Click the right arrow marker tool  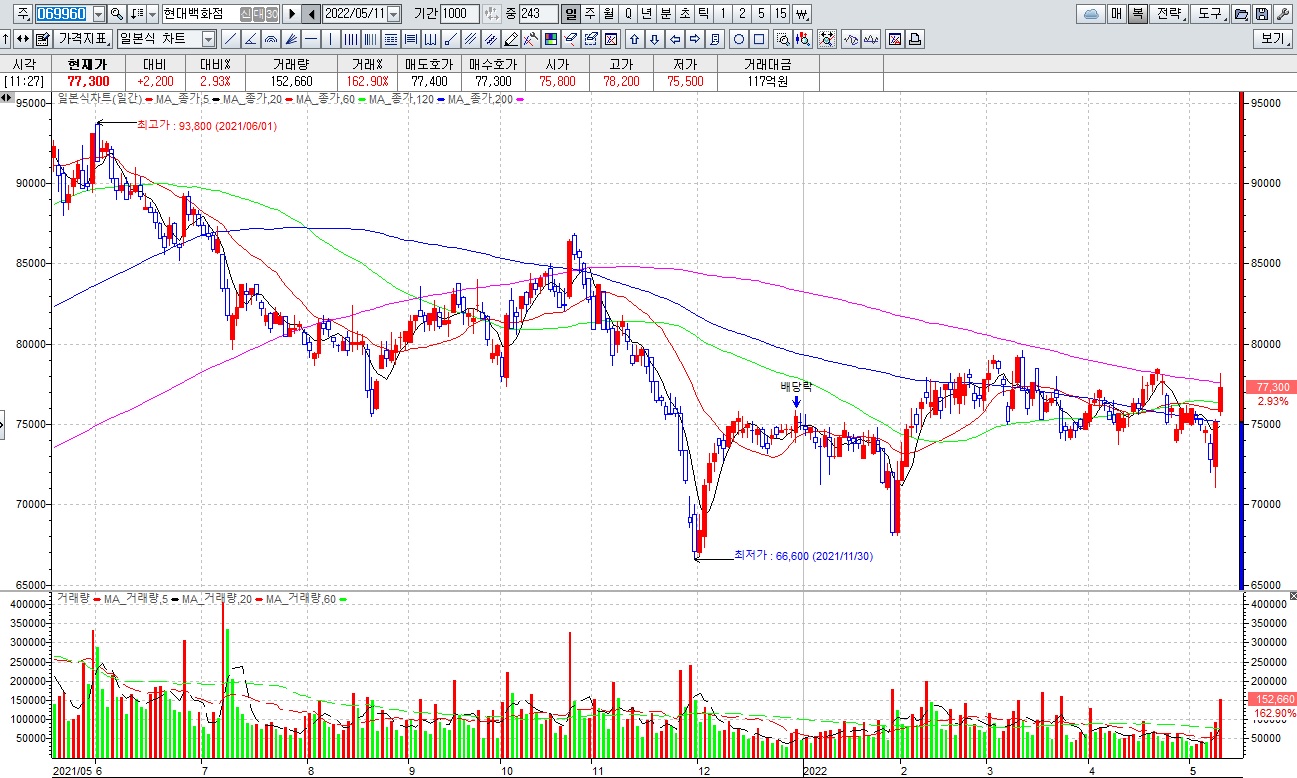695,39
